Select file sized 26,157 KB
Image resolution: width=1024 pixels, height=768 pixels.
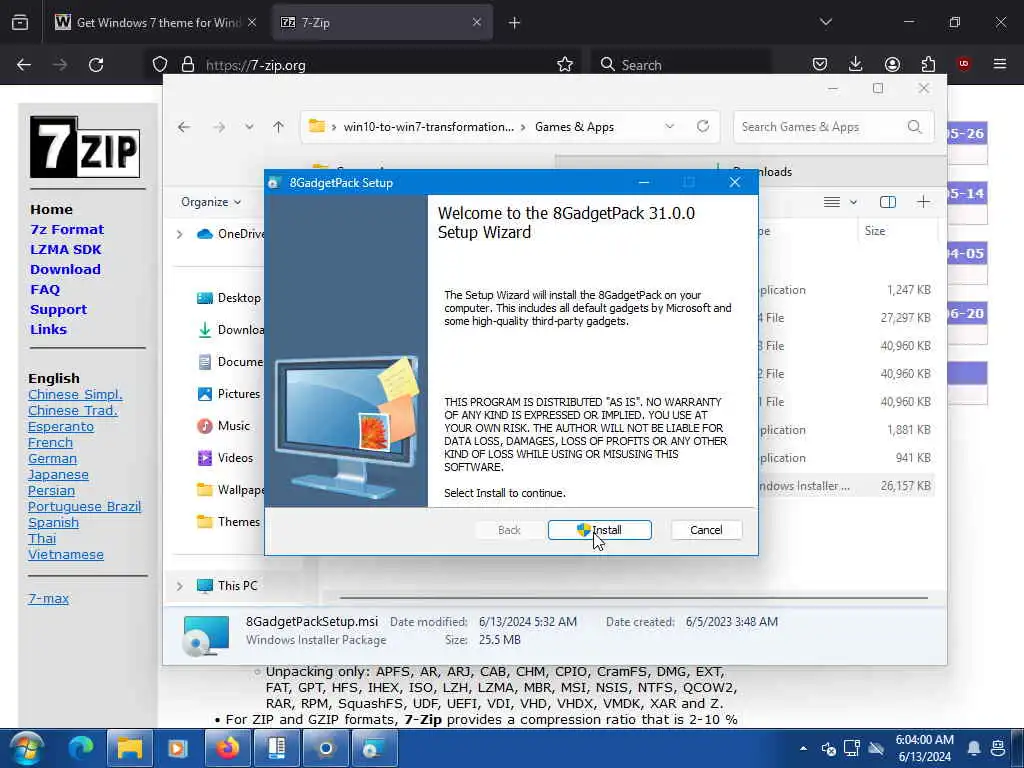(x=846, y=486)
